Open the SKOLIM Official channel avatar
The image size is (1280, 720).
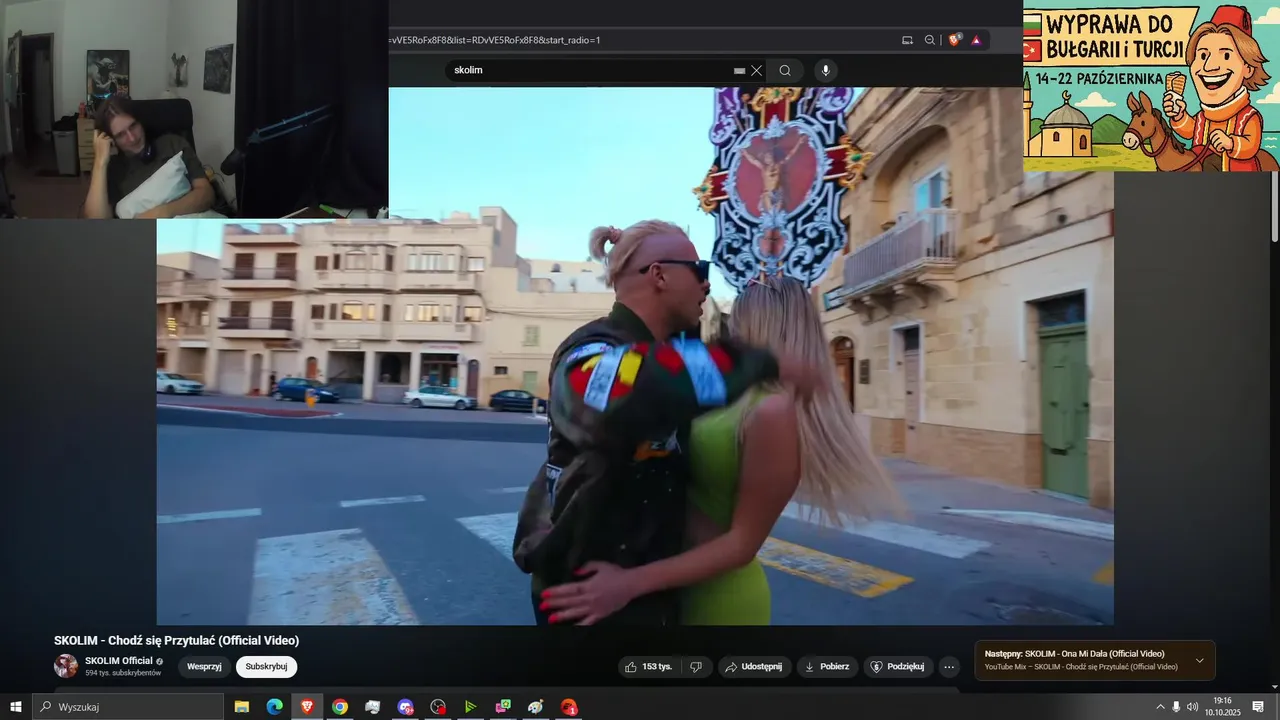point(66,666)
